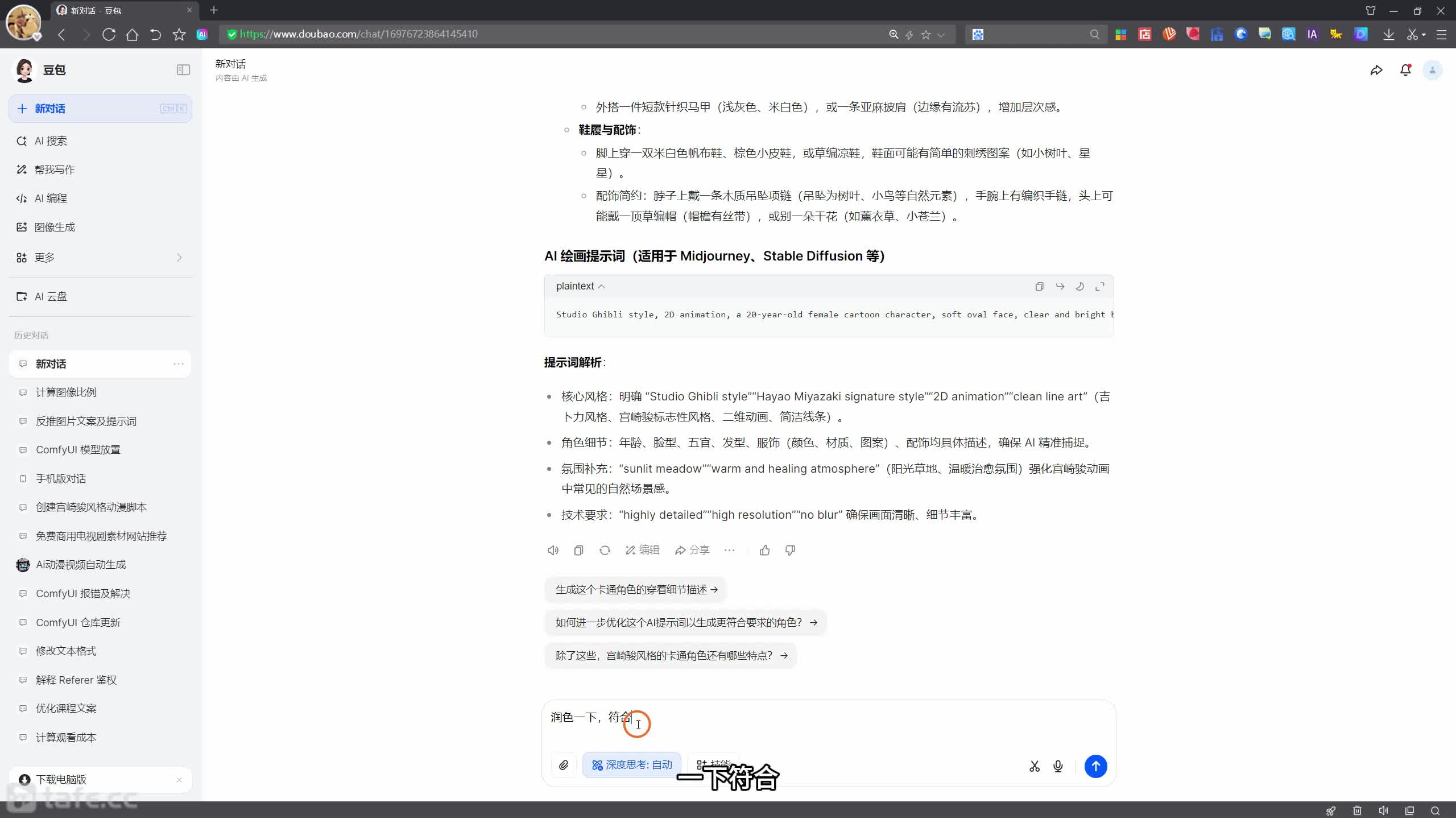The height and width of the screenshot is (819, 1456).
Task: Bookmark this page with the star icon
Action: (179, 35)
